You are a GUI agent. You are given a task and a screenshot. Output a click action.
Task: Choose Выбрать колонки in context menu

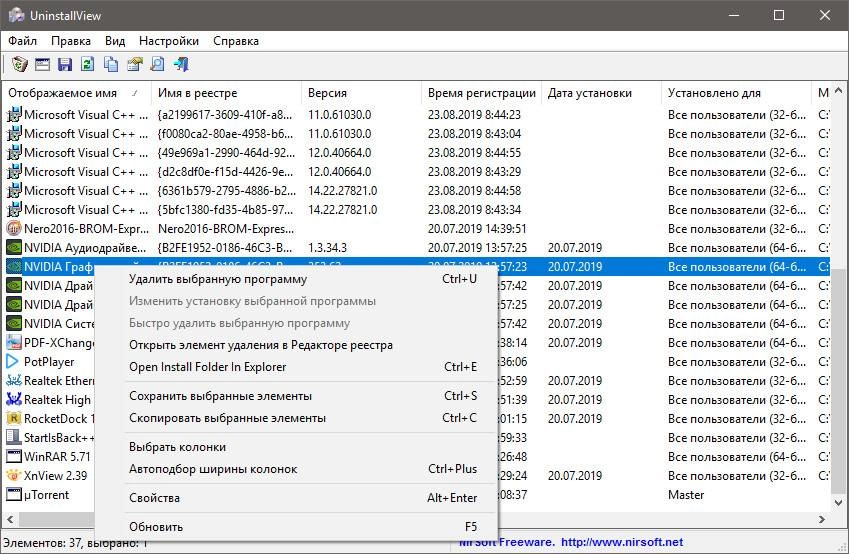296,447
